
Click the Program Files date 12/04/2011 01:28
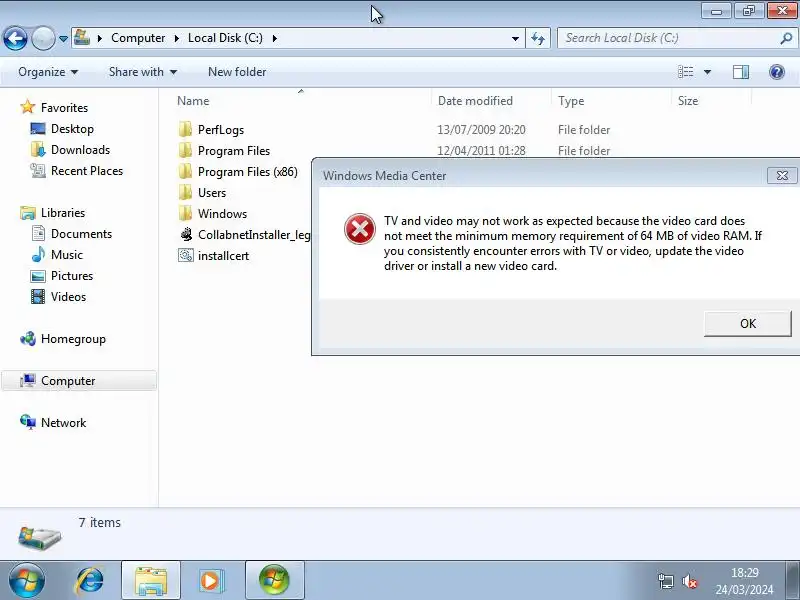coord(481,151)
